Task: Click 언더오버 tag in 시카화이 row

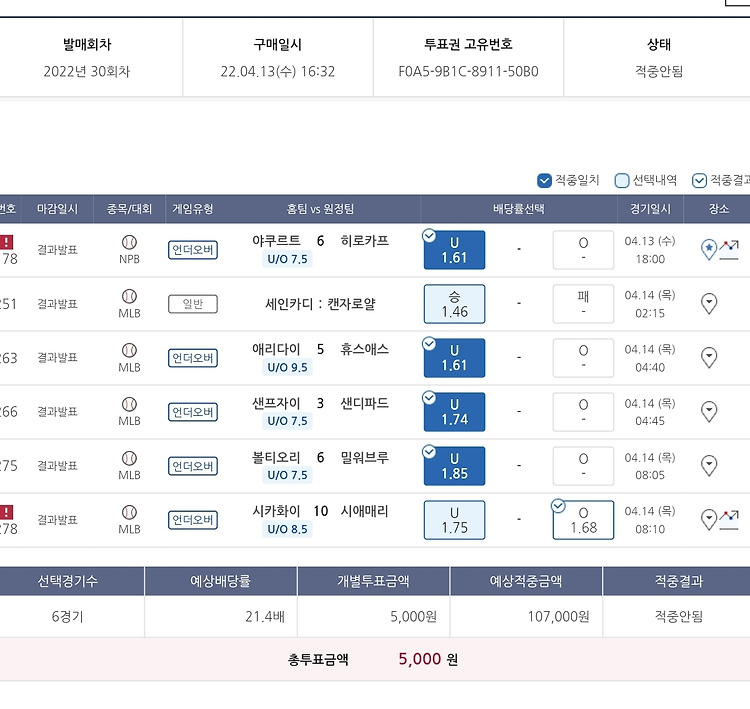Action: pos(193,520)
